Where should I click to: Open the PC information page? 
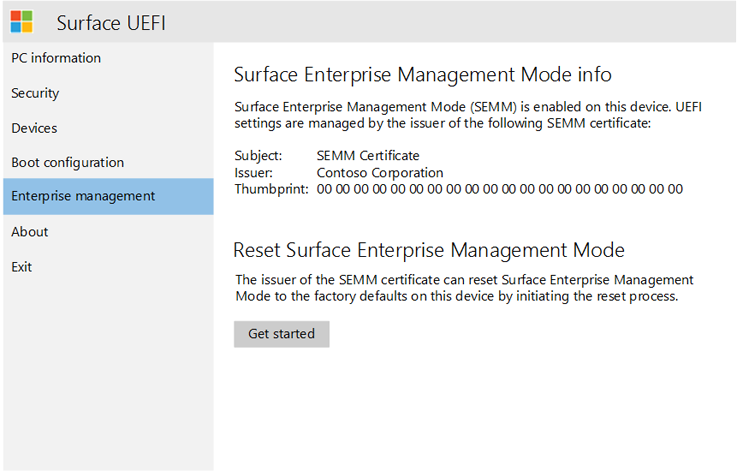[56, 58]
